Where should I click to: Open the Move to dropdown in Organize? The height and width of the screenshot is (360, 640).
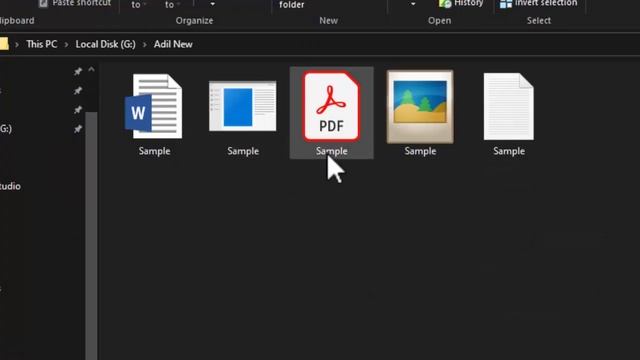click(x=139, y=5)
